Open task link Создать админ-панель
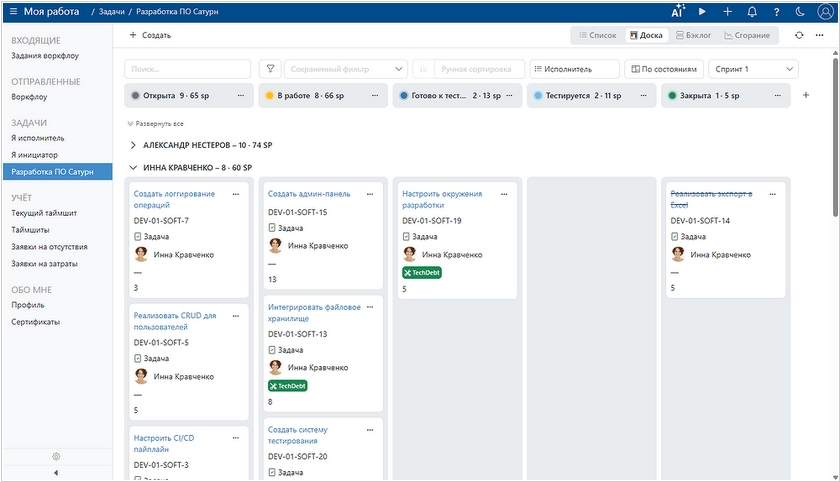The height and width of the screenshot is (482, 840). [x=309, y=194]
